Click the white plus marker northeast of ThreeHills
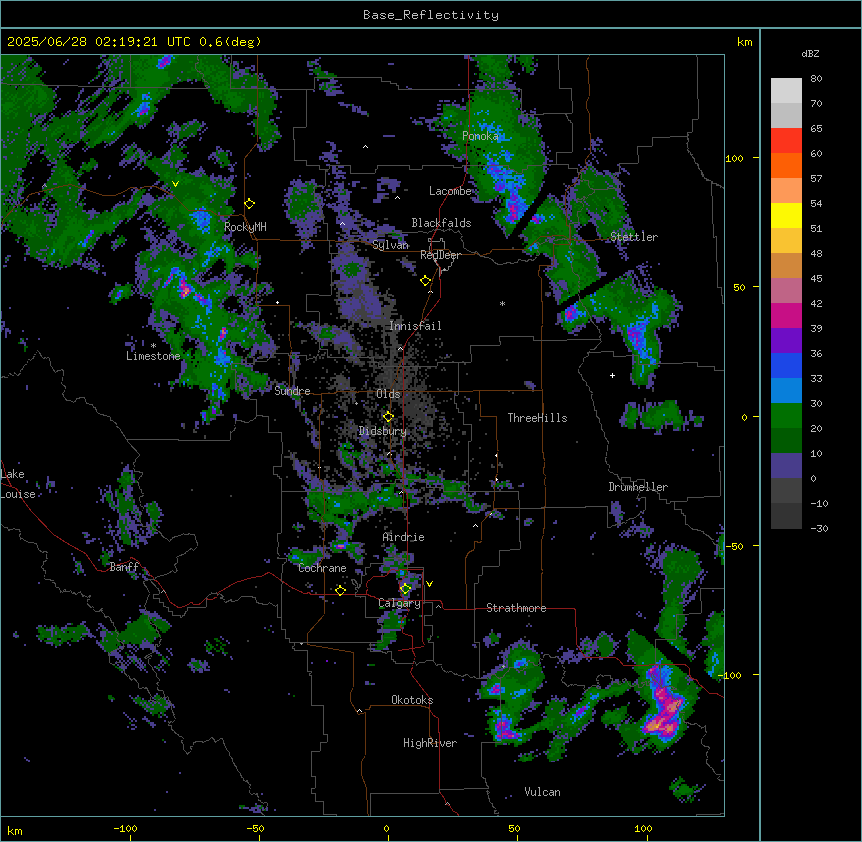The width and height of the screenshot is (862, 842). 612,375
